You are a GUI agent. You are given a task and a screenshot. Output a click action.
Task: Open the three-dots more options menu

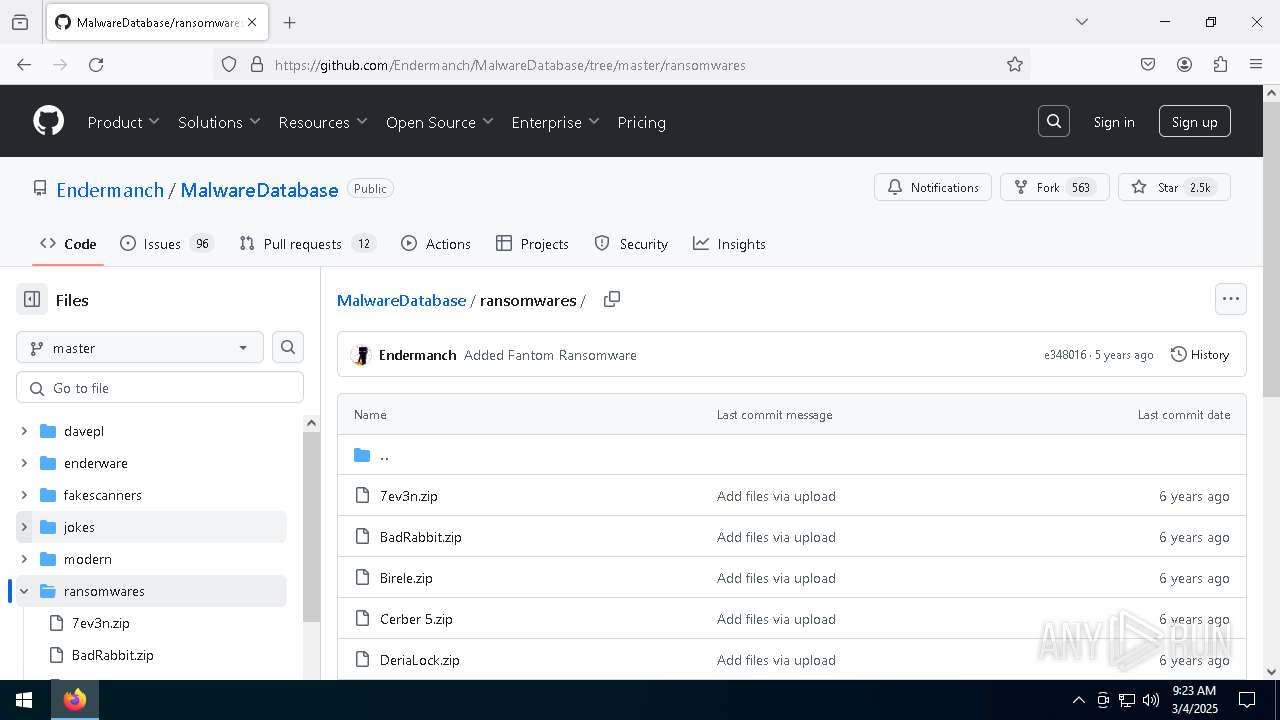1230,298
